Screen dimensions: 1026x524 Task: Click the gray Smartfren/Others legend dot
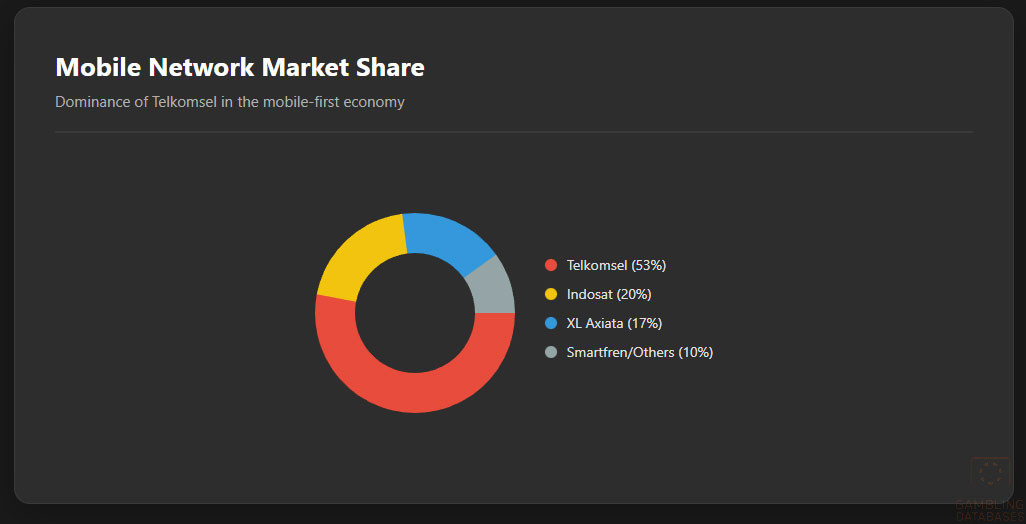coord(550,352)
